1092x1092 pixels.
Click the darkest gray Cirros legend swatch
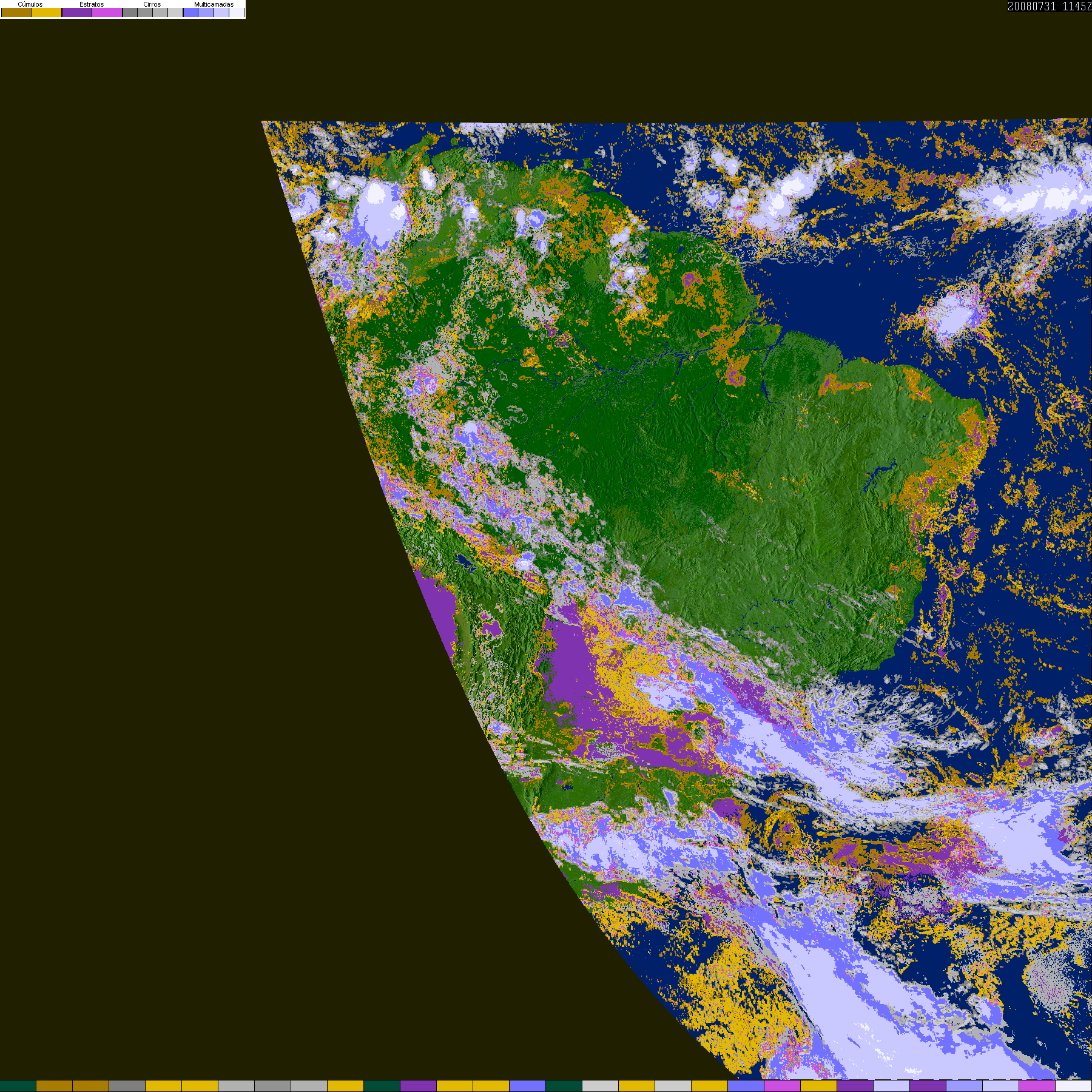(x=130, y=13)
